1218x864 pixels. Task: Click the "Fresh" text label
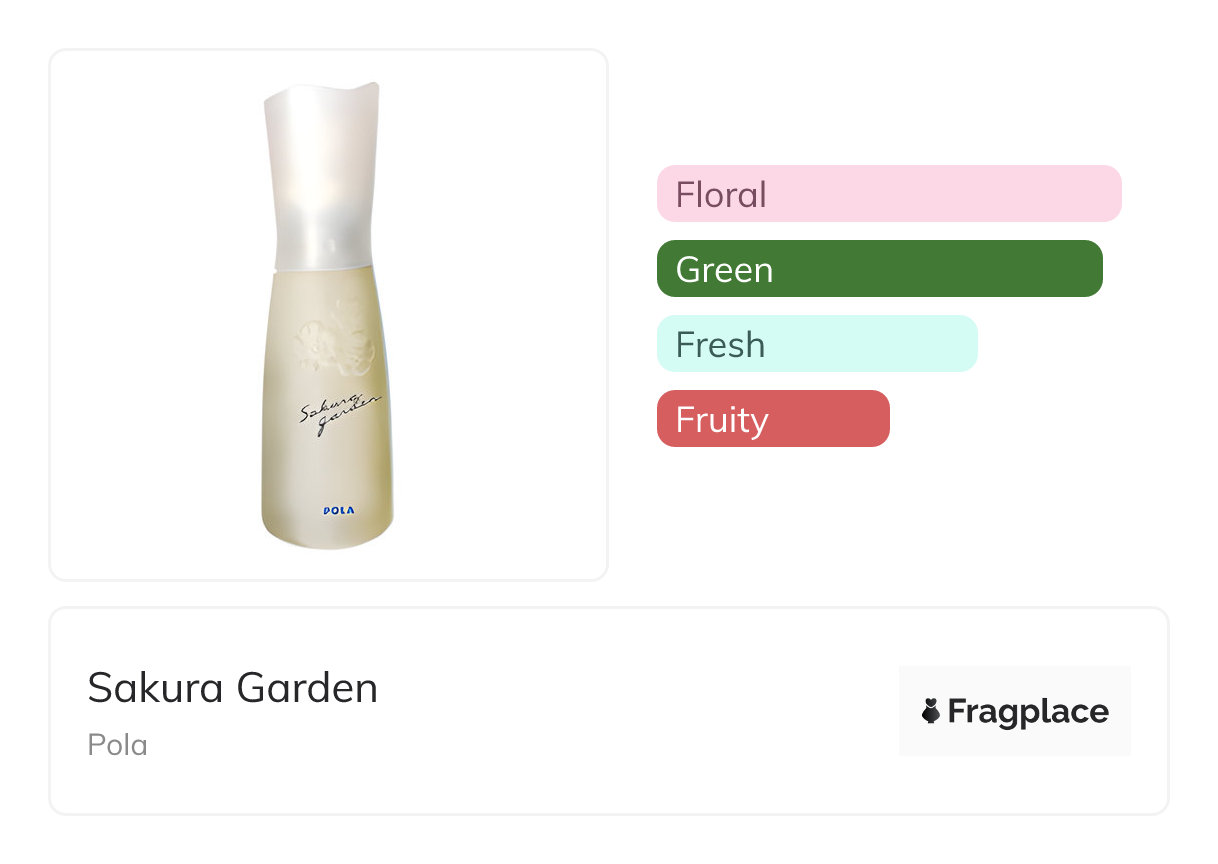[720, 345]
